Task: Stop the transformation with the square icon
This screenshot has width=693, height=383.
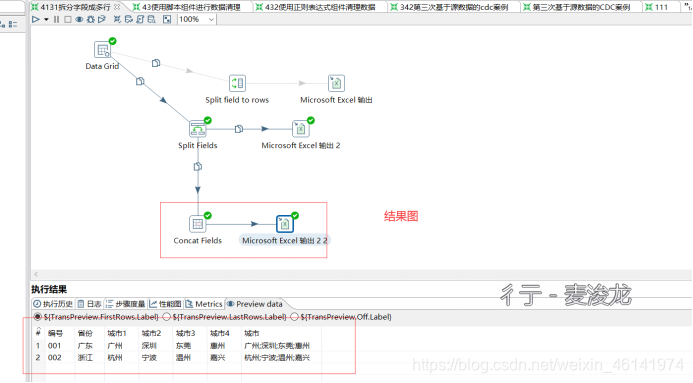Action: (x=68, y=19)
